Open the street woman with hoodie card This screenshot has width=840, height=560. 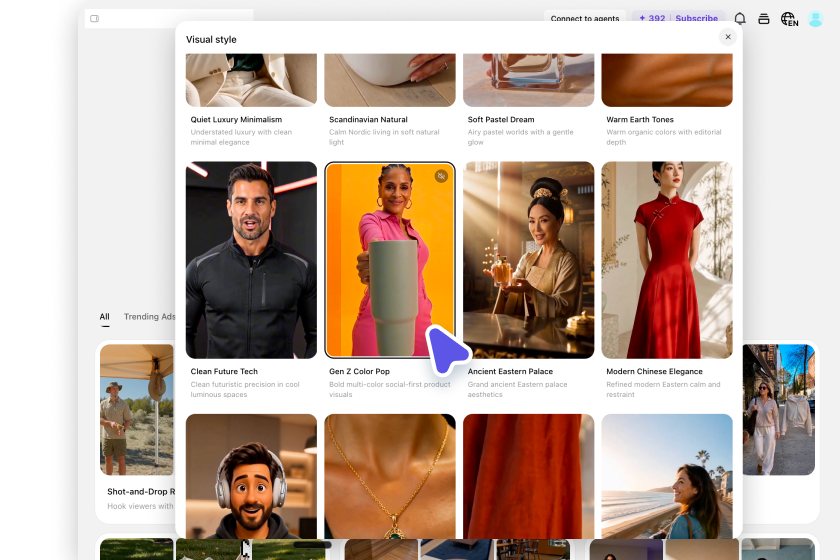pyautogui.click(x=779, y=409)
